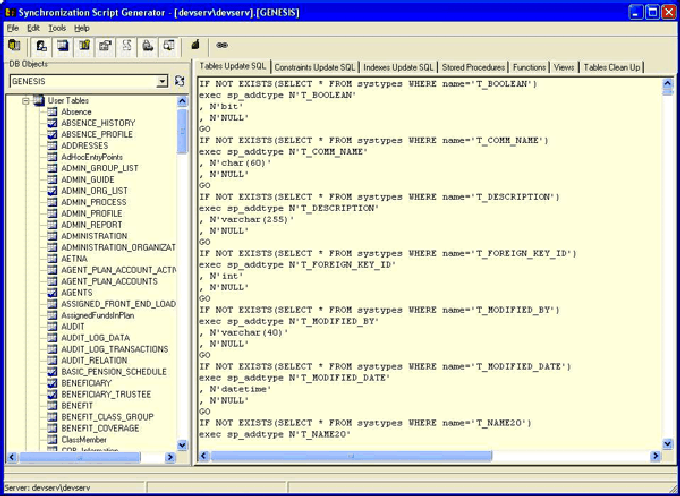
Task: Select the AUDIT_LOG_DATA tree row
Action: click(95, 338)
